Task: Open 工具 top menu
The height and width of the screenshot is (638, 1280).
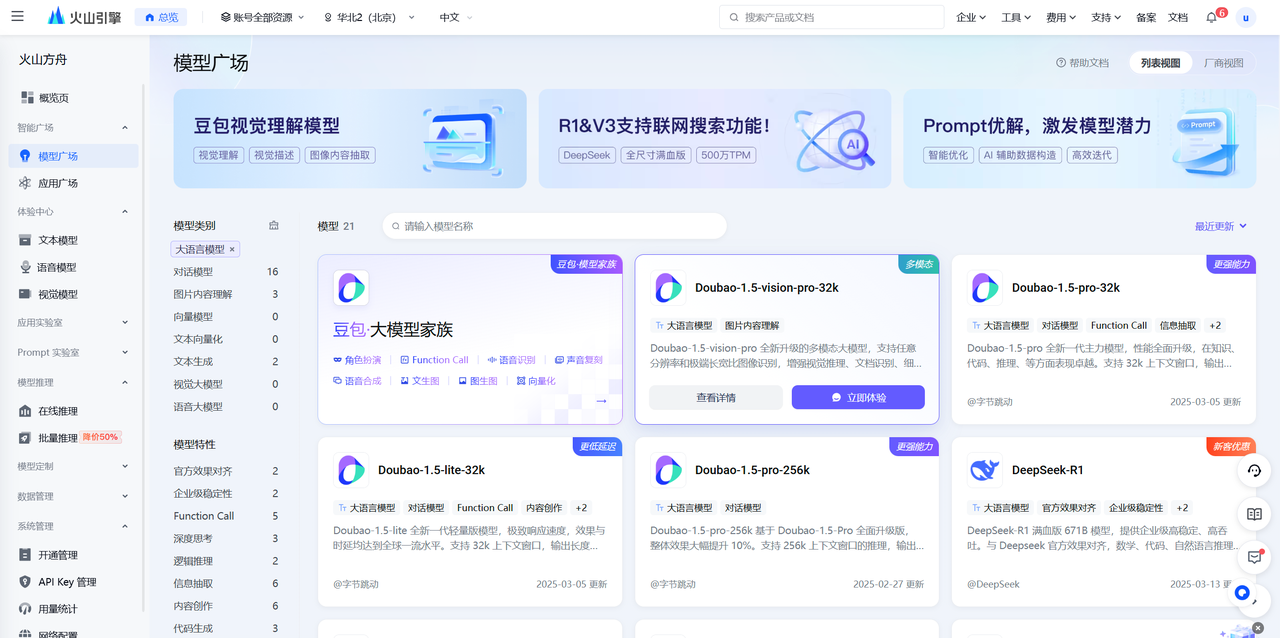Action: coord(1016,17)
